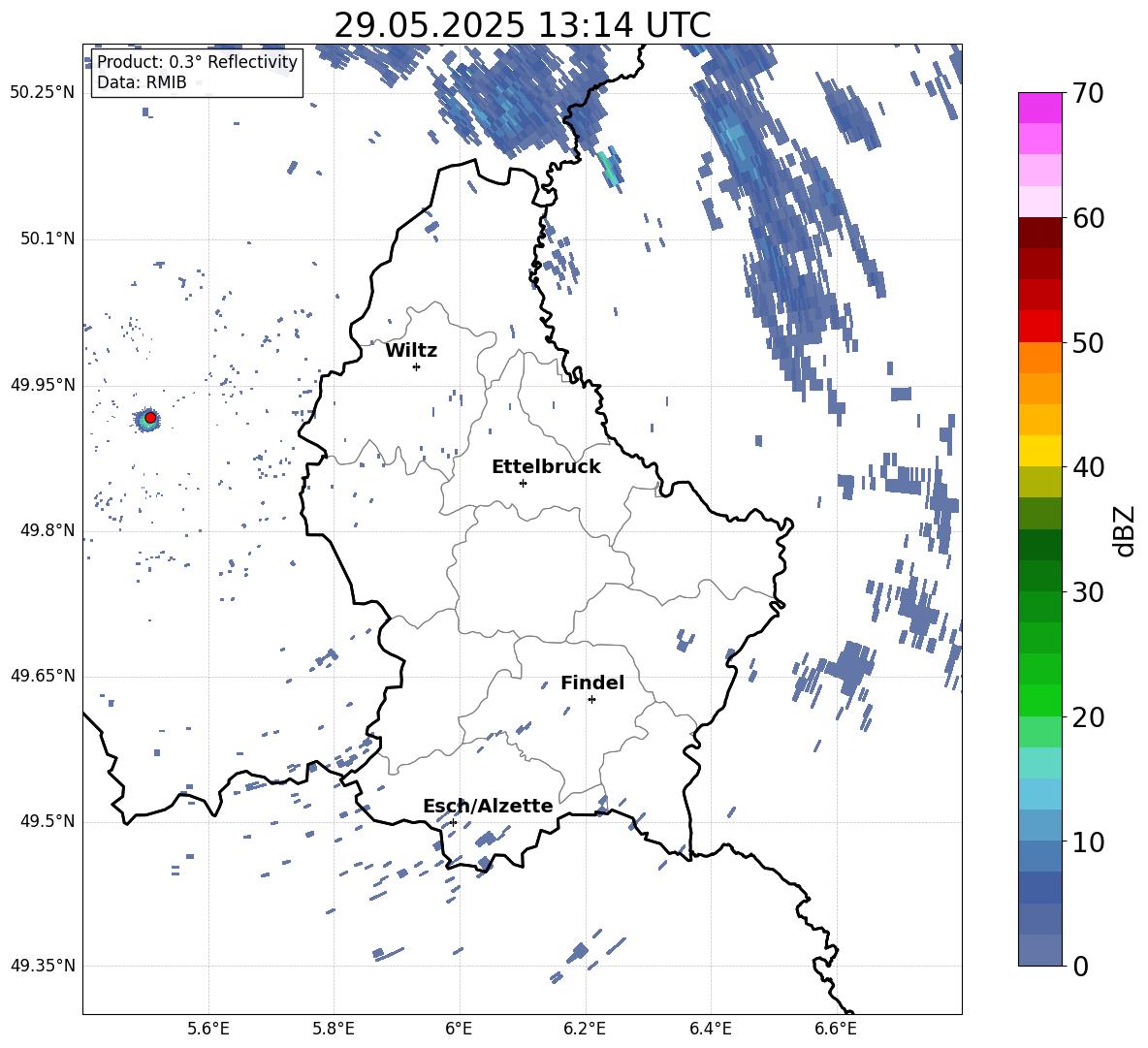Click the 6.4°E longitude label
This screenshot has height=1048, width=1148.
pyautogui.click(x=710, y=1030)
